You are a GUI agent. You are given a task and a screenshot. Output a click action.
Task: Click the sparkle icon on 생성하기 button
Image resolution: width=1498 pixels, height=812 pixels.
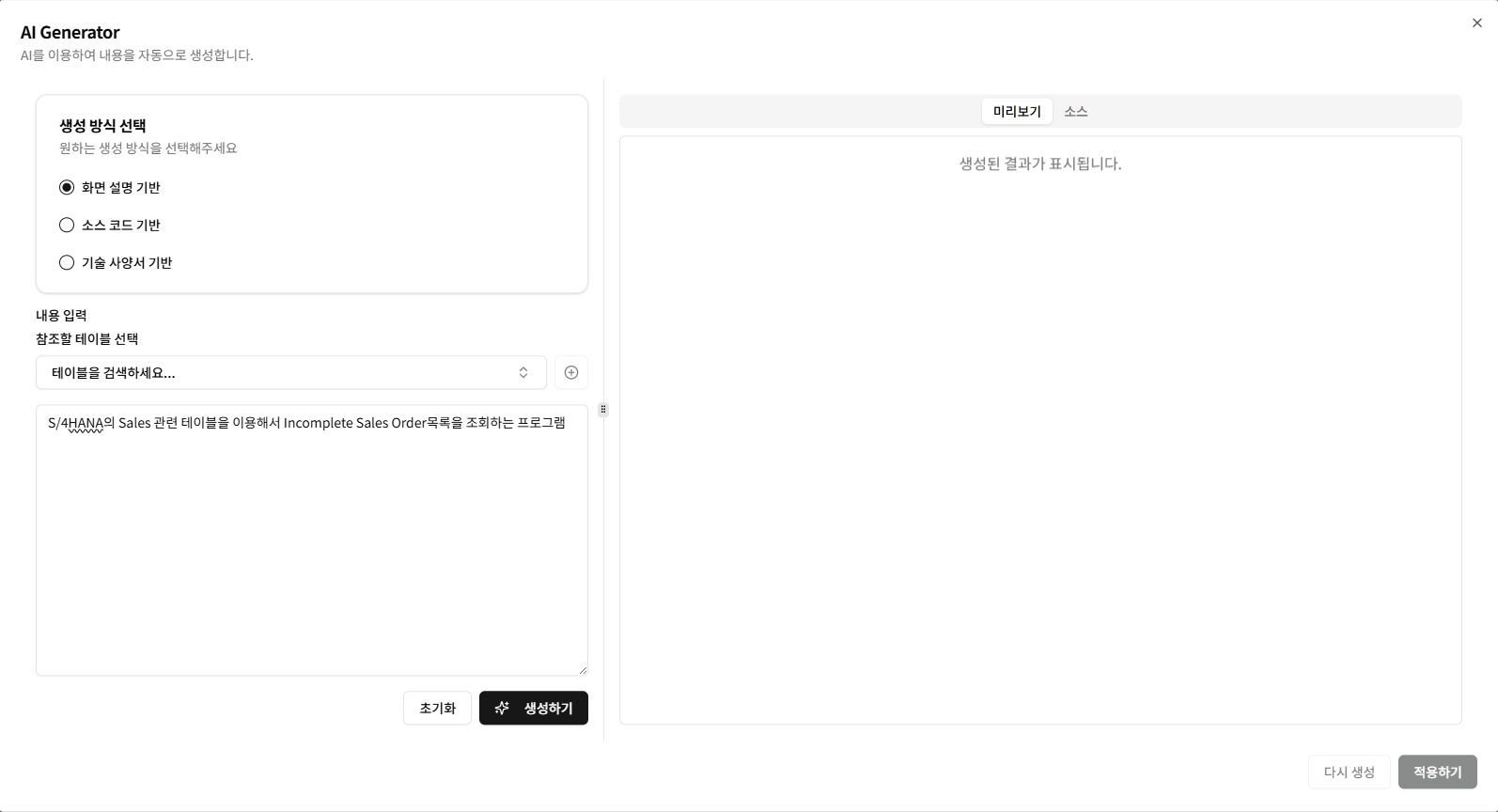pos(502,708)
